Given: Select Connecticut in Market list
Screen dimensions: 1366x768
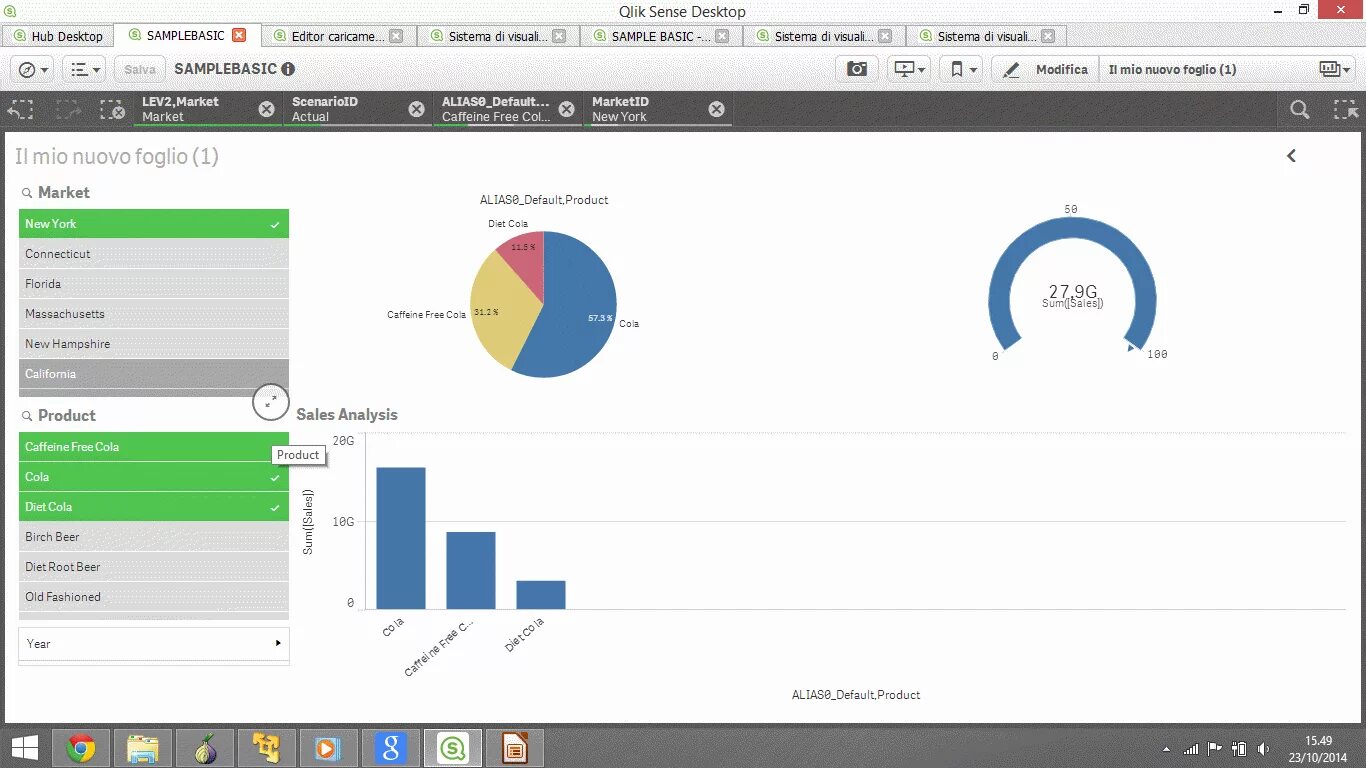Looking at the screenshot, I should (154, 254).
